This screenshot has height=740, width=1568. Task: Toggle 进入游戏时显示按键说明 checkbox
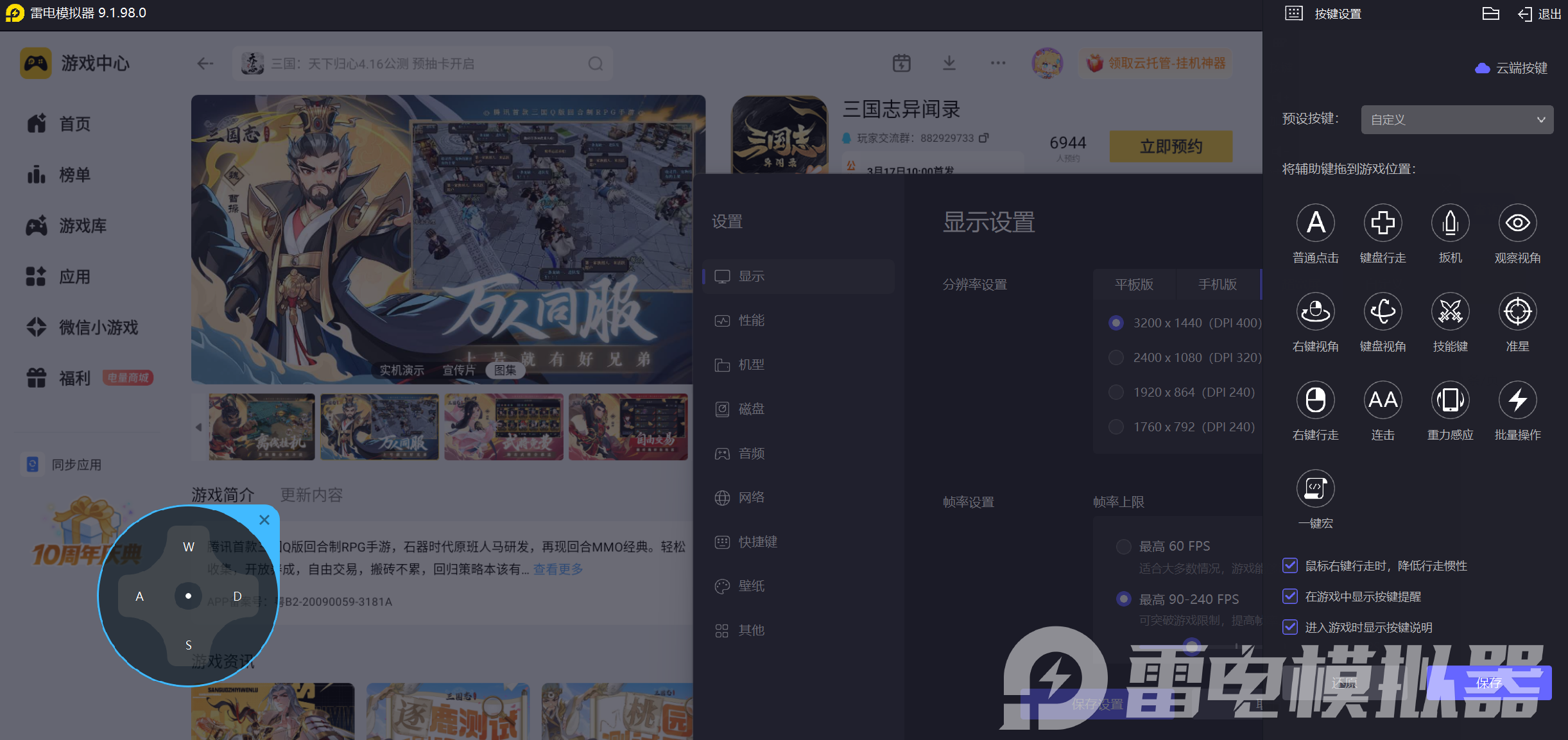coord(1289,627)
